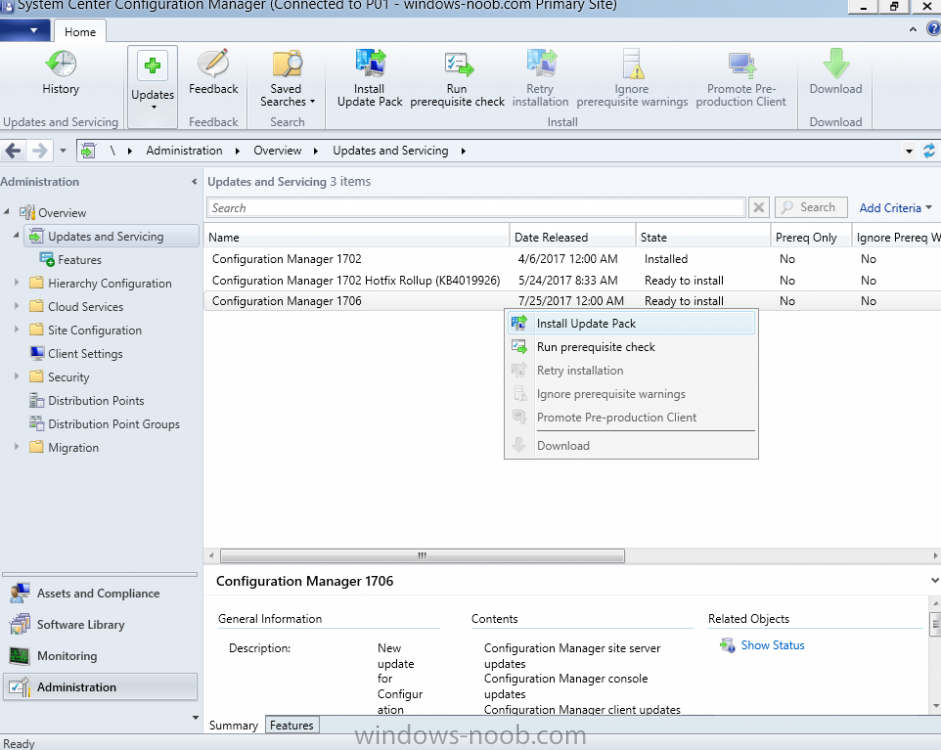Screen dimensions: 941x750
Task: Sort by the Name column header
Action: point(356,237)
